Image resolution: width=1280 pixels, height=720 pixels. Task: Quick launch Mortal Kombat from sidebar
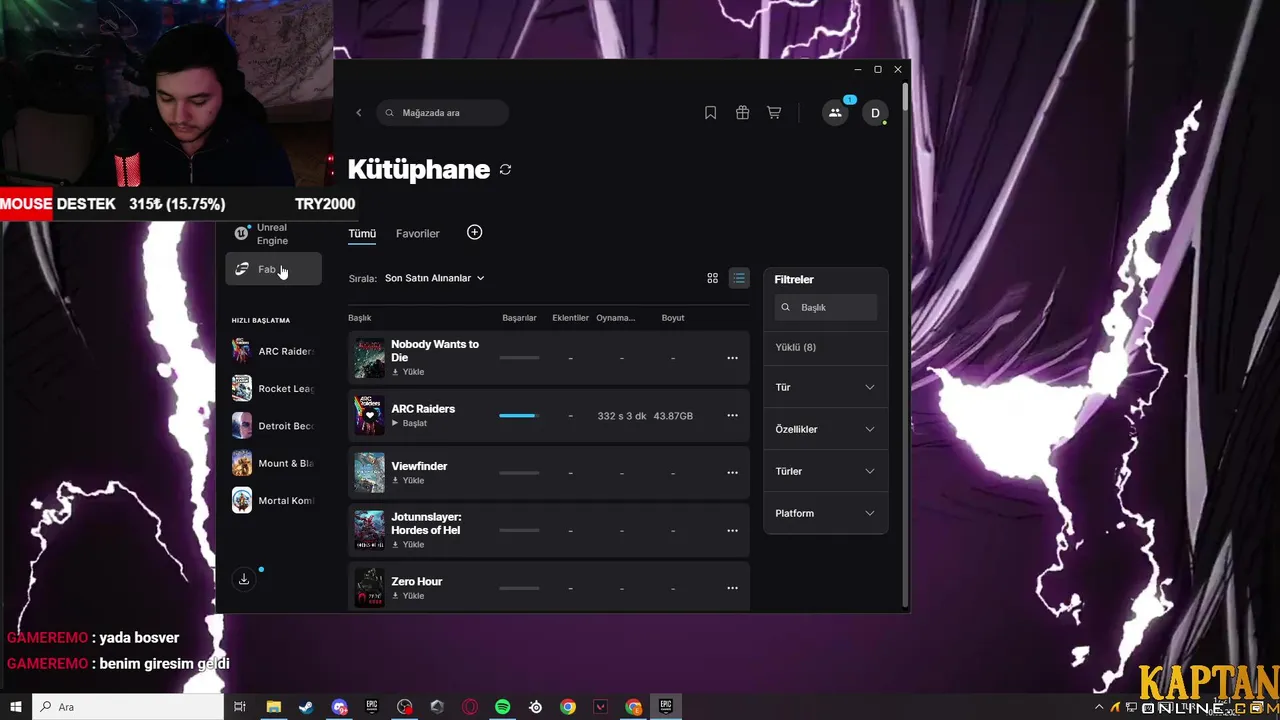pos(273,500)
